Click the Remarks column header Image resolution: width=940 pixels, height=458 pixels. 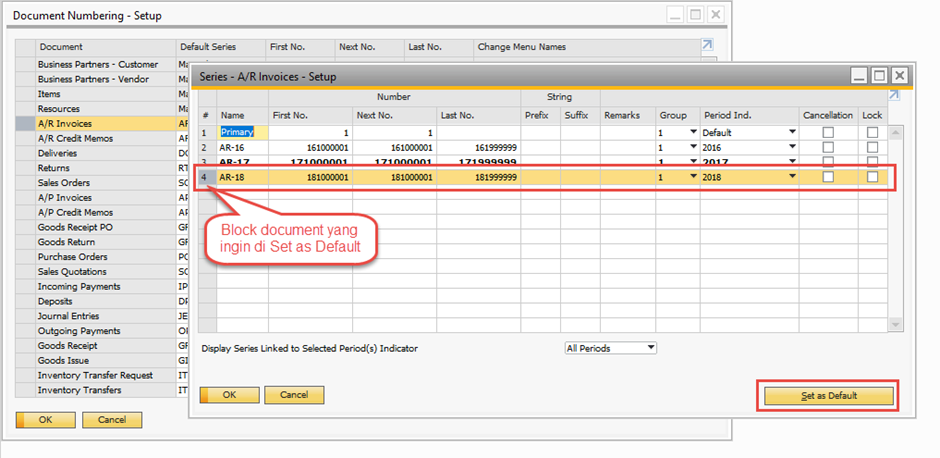[628, 115]
